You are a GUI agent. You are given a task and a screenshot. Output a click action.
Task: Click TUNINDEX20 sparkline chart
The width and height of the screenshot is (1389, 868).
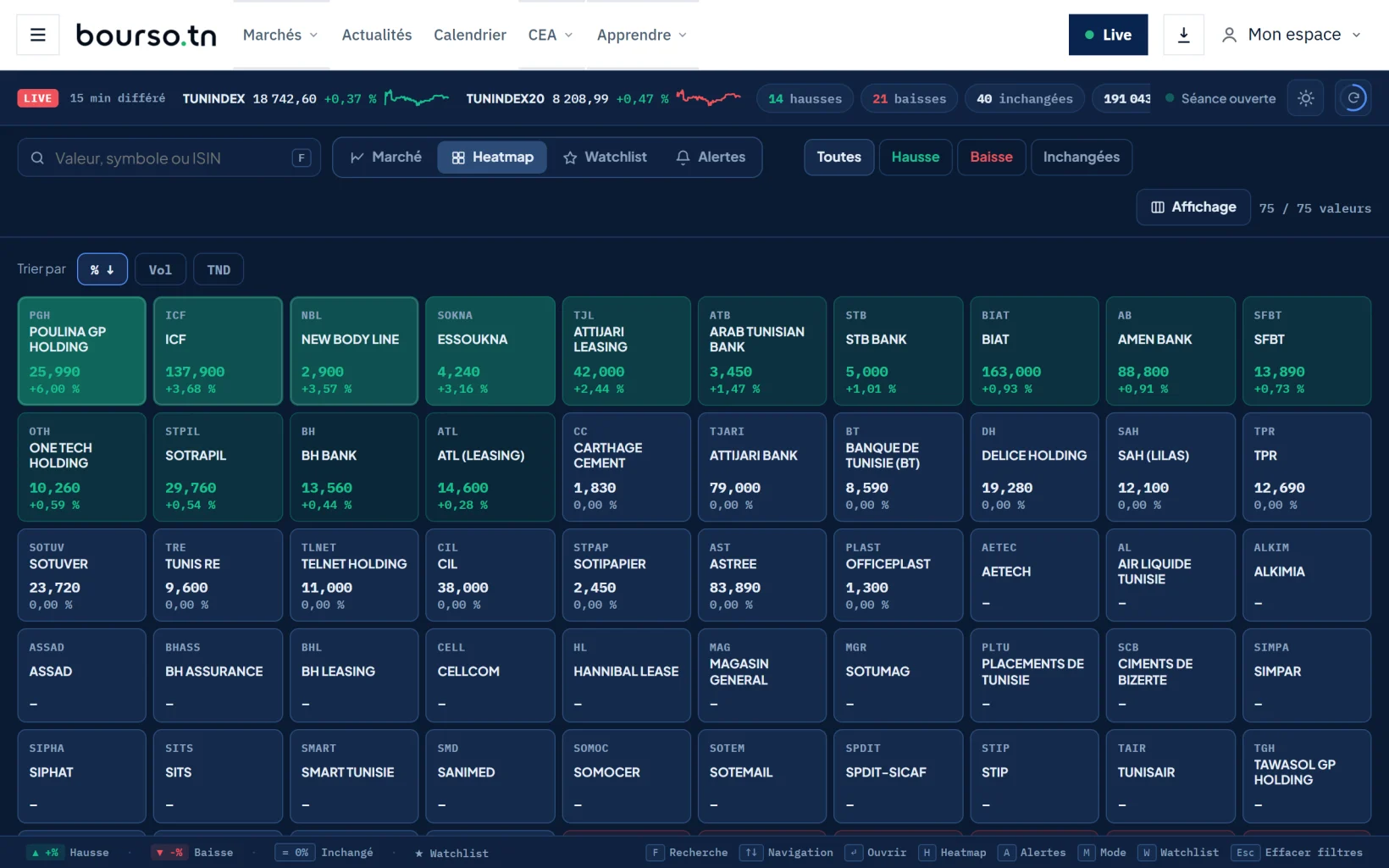[x=709, y=98]
